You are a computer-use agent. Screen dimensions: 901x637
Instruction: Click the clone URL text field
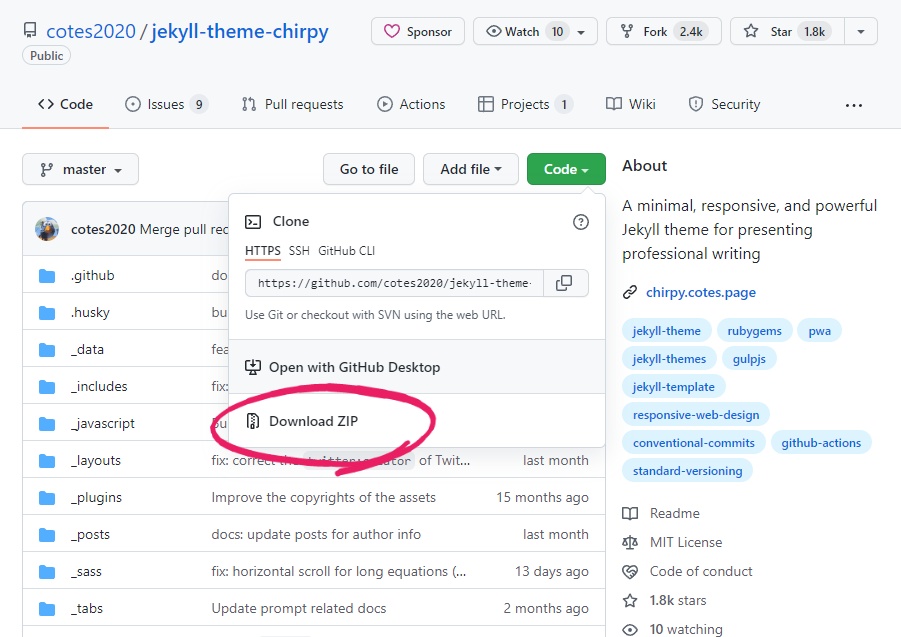point(394,283)
